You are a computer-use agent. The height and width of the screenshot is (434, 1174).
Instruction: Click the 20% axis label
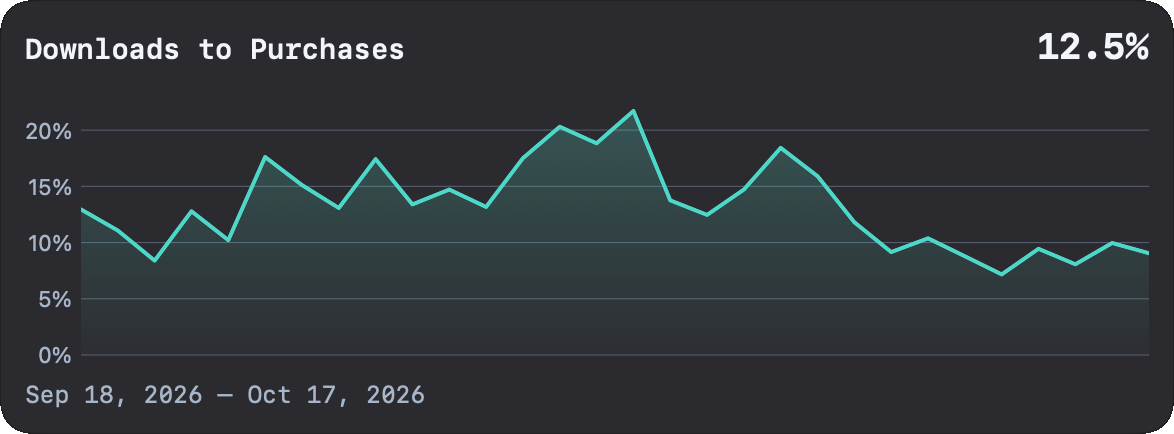(x=48, y=131)
